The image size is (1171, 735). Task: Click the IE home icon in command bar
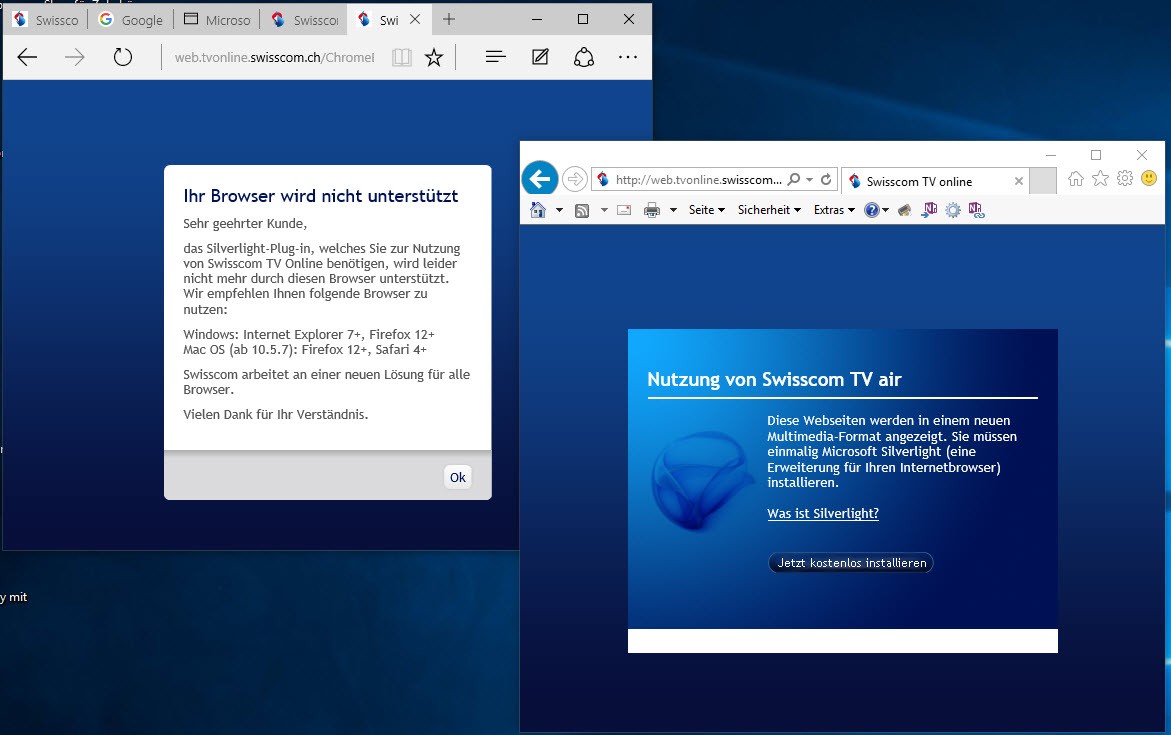point(538,210)
